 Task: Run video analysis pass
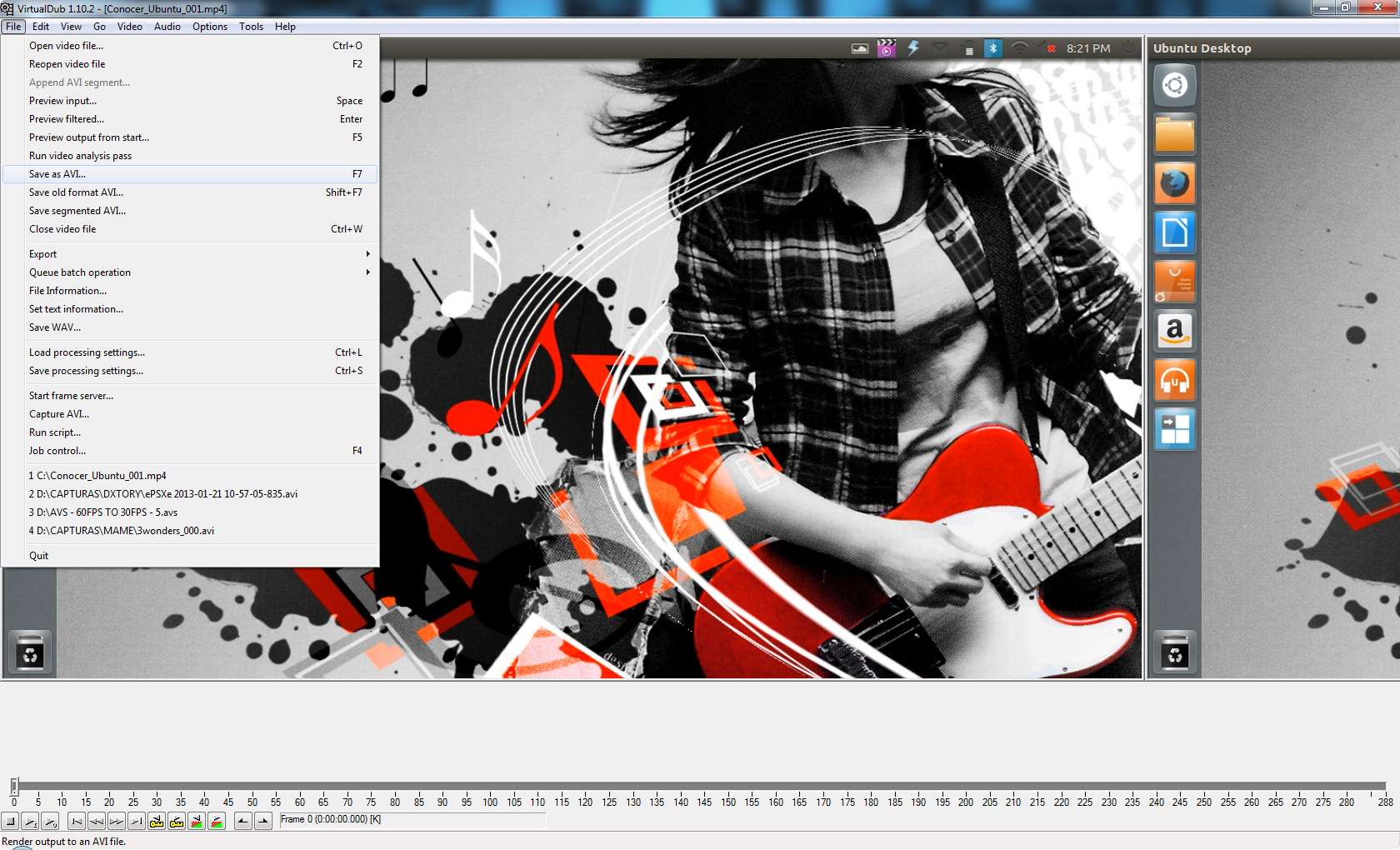[x=190, y=156]
